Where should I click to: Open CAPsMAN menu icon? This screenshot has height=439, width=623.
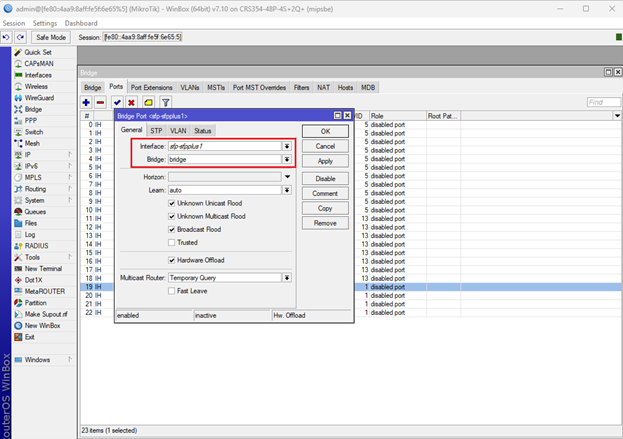(18, 64)
